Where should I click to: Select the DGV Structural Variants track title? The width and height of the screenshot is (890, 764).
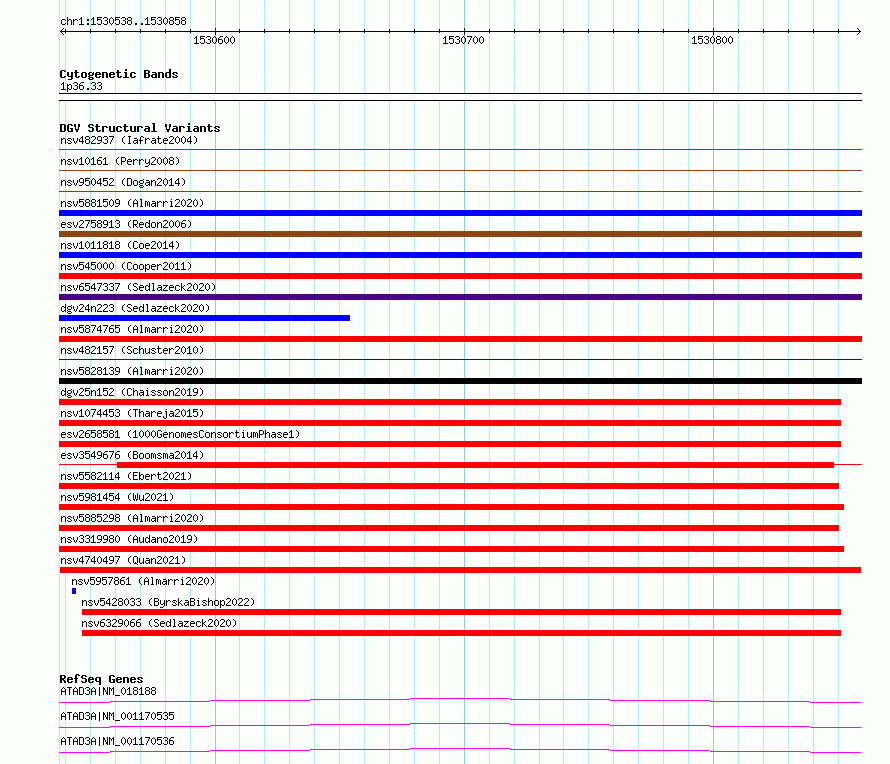tap(140, 128)
